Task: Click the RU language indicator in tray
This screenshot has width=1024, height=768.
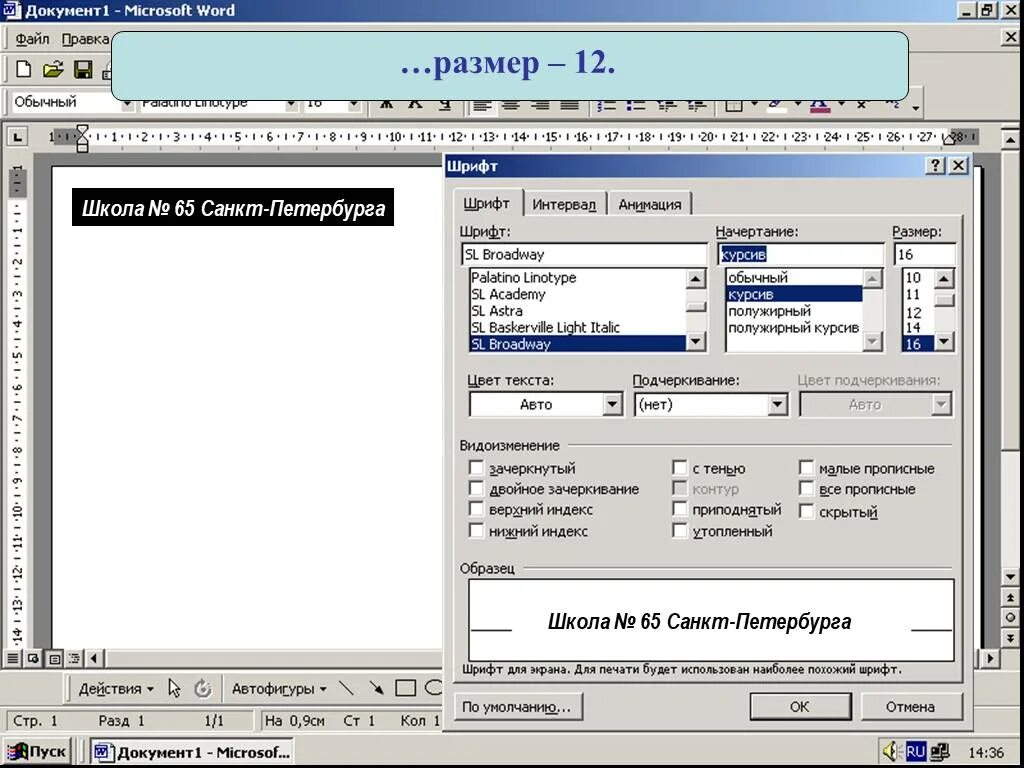Action: coord(916,752)
